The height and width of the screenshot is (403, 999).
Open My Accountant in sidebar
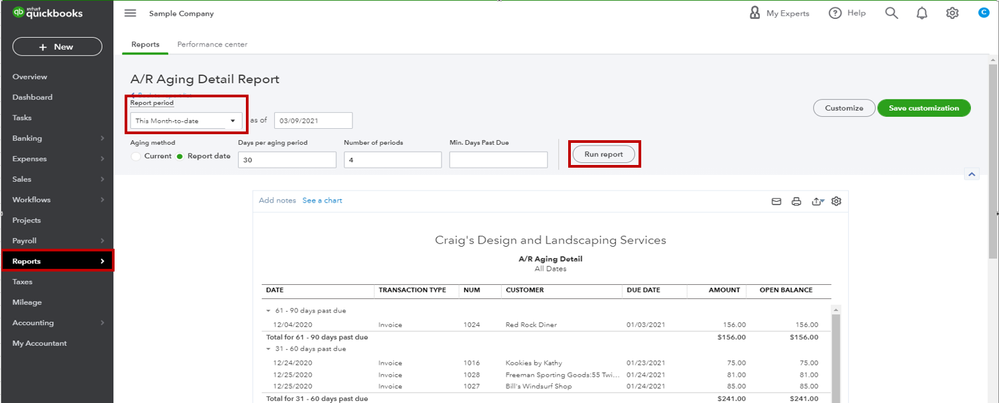click(40, 343)
